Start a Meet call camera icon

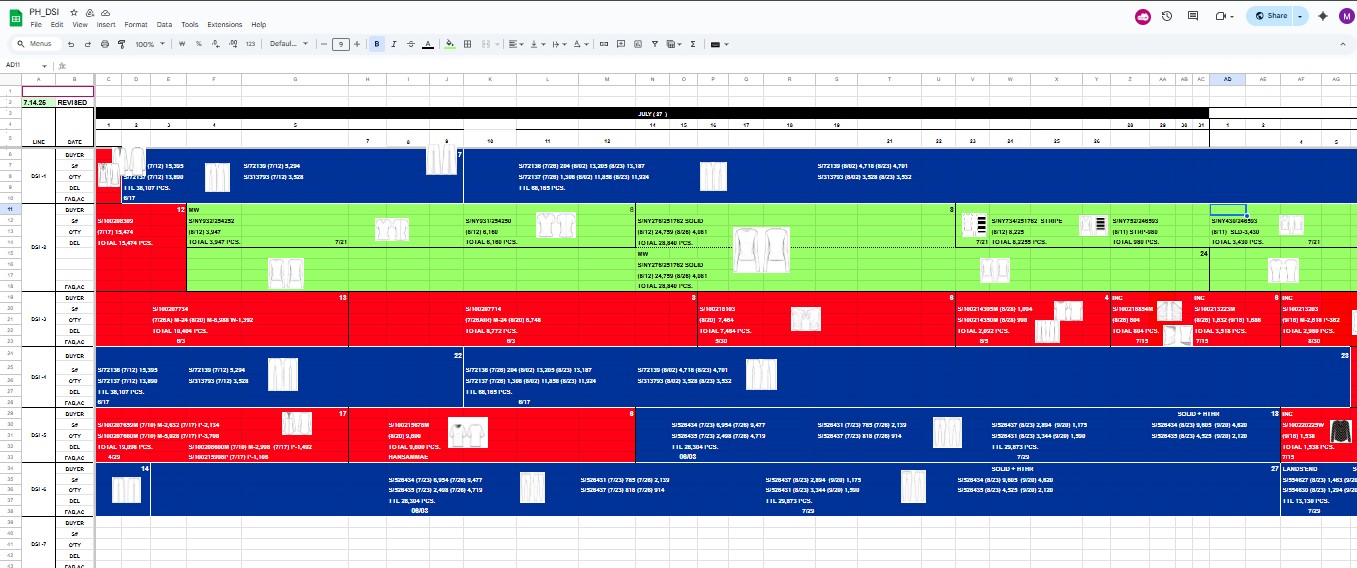coord(1221,16)
